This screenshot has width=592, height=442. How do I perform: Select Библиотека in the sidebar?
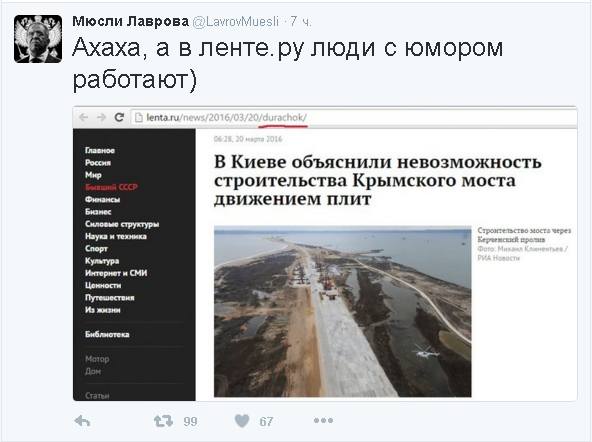click(x=107, y=334)
